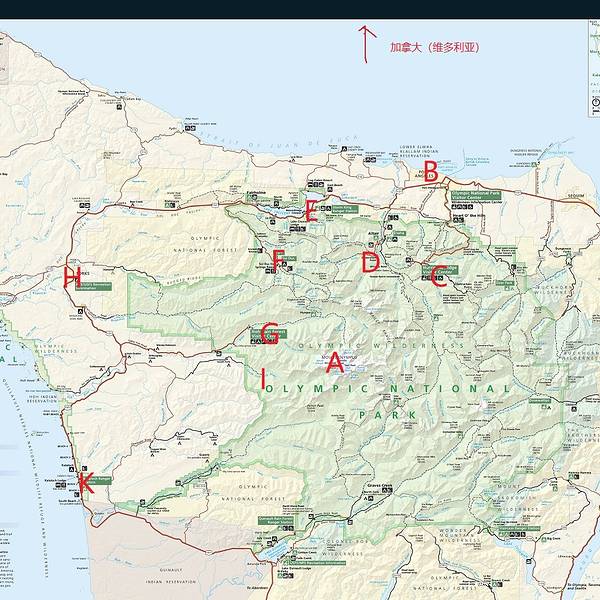600x600 pixels.
Task: Select red marker B near Port Angeles
Action: pos(431,173)
